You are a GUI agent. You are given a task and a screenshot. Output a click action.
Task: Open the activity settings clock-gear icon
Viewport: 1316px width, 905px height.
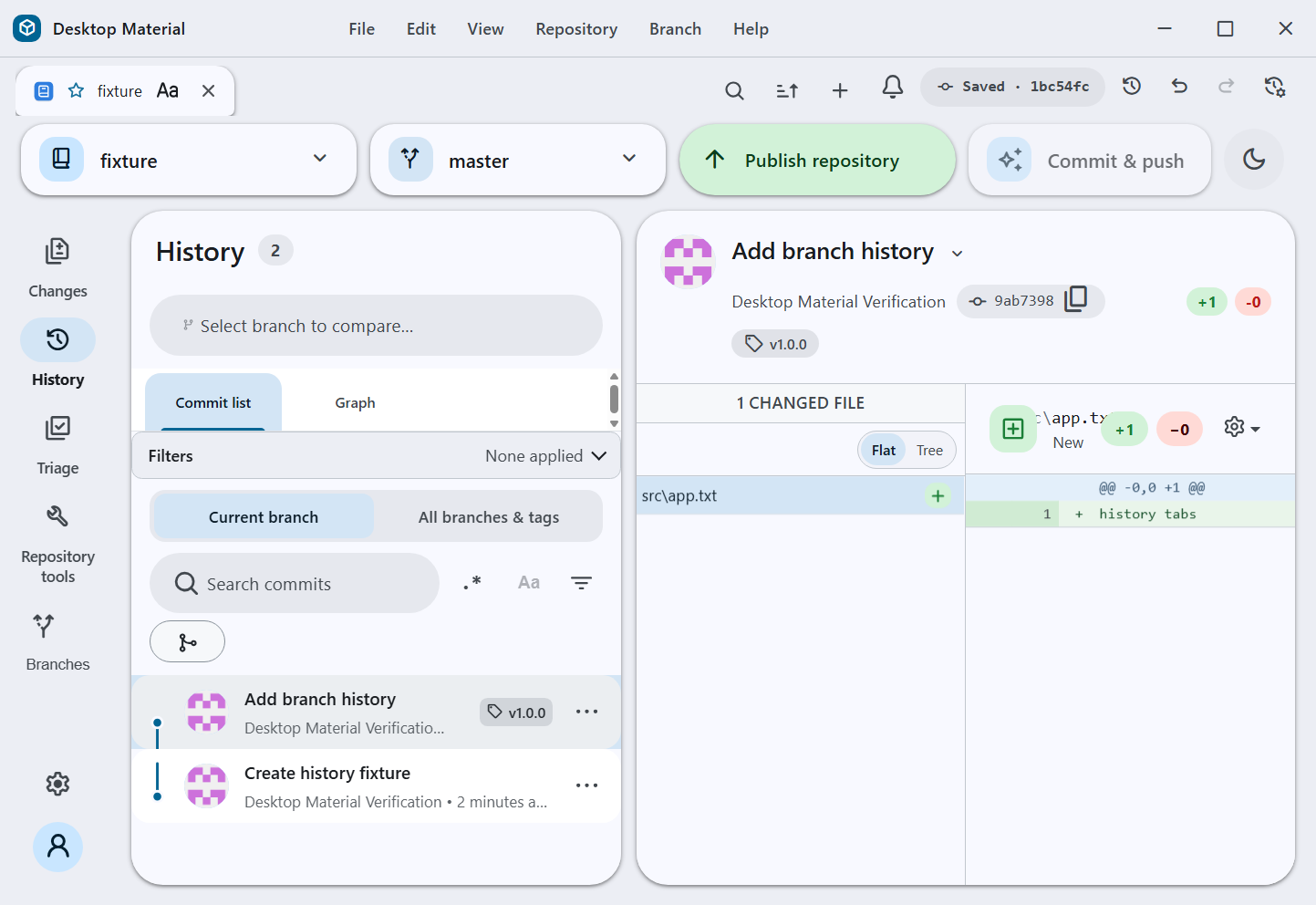point(1274,87)
